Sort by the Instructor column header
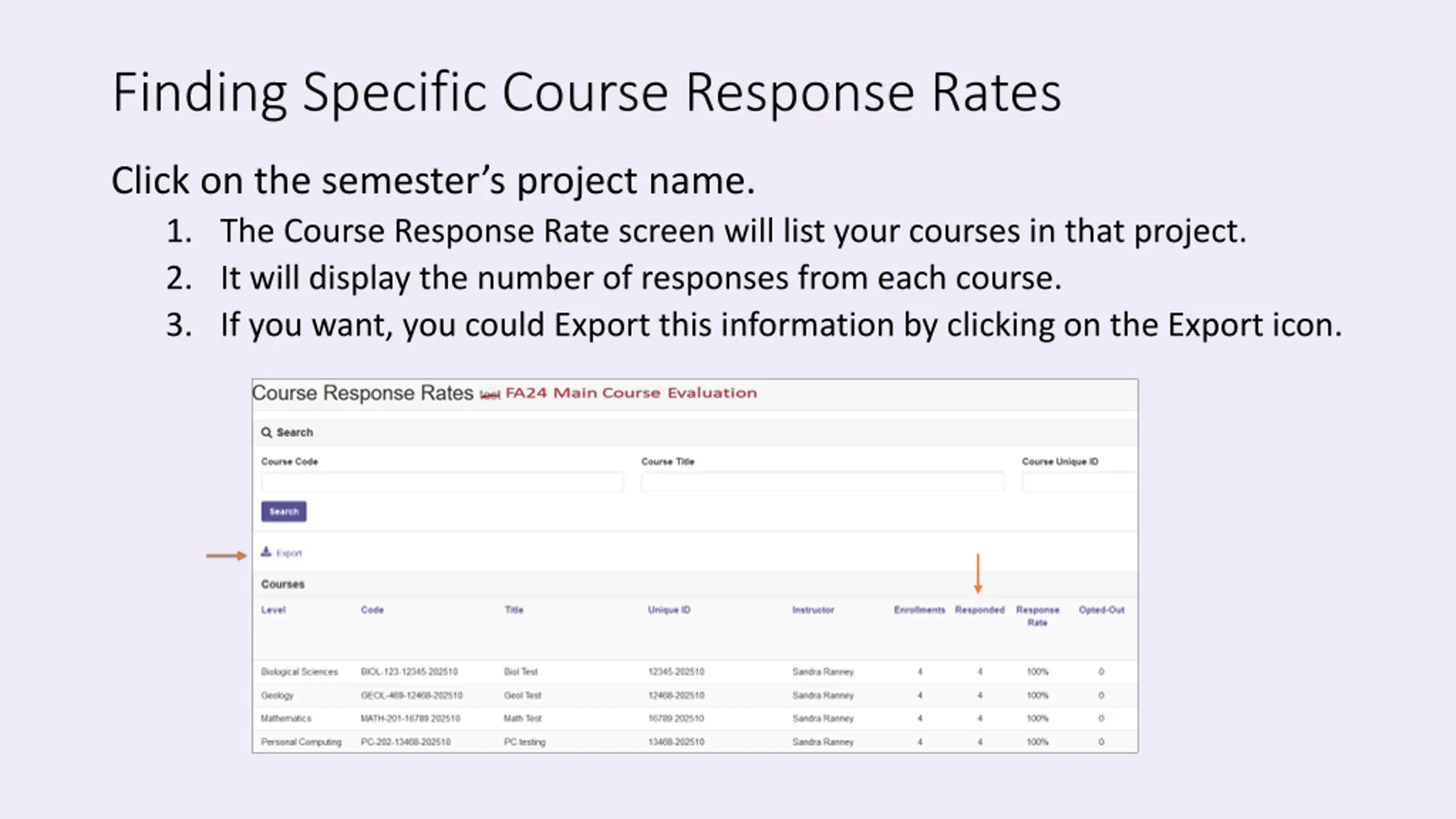 pos(813,610)
